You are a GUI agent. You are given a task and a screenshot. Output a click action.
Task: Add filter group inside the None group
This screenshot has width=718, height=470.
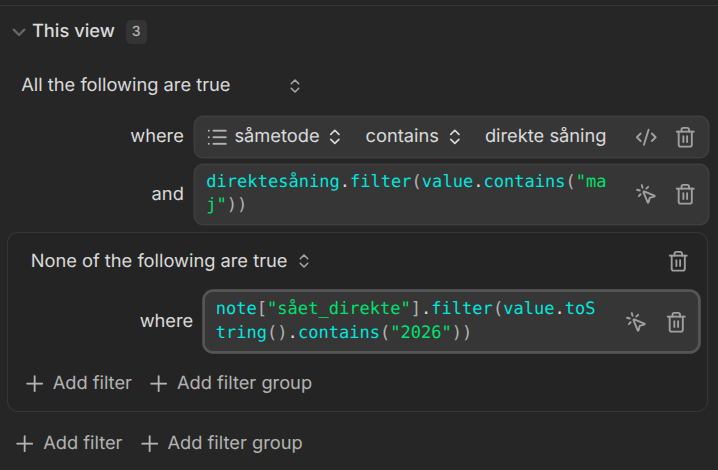click(x=231, y=383)
